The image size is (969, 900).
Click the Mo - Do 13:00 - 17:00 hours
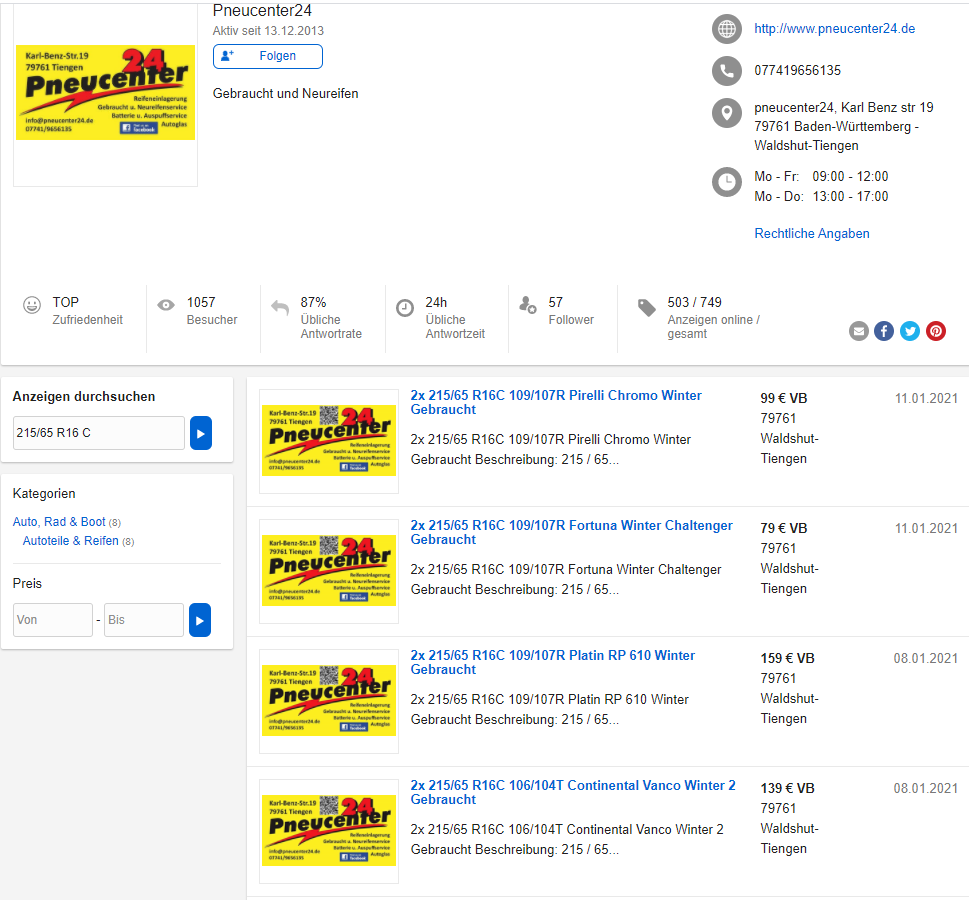(821, 197)
